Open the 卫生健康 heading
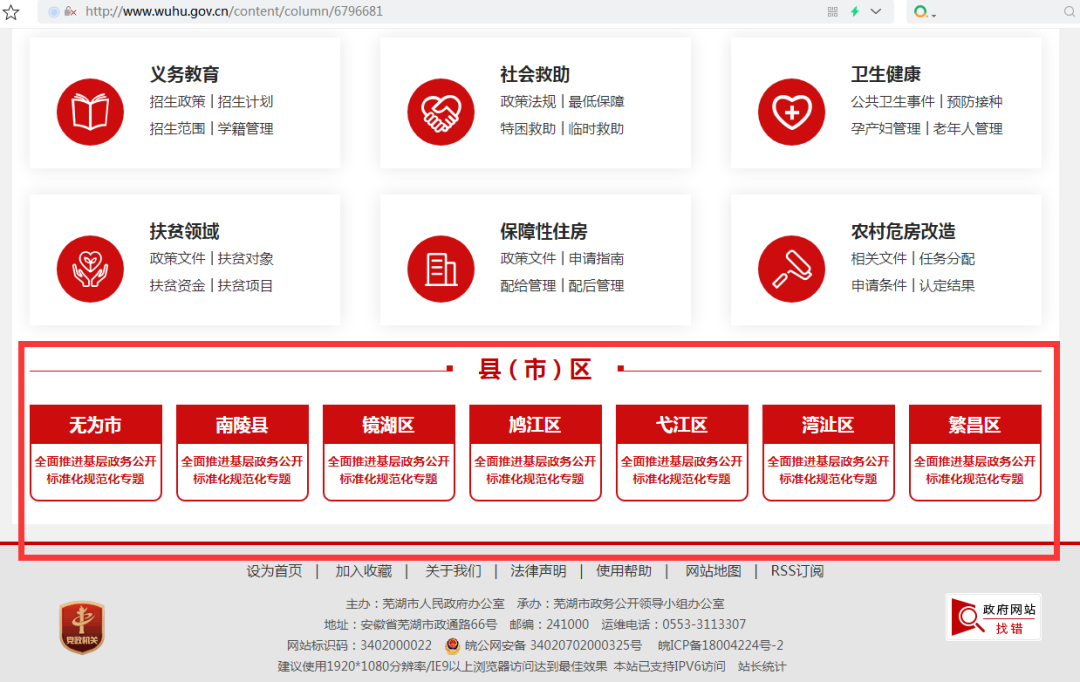 tap(886, 74)
